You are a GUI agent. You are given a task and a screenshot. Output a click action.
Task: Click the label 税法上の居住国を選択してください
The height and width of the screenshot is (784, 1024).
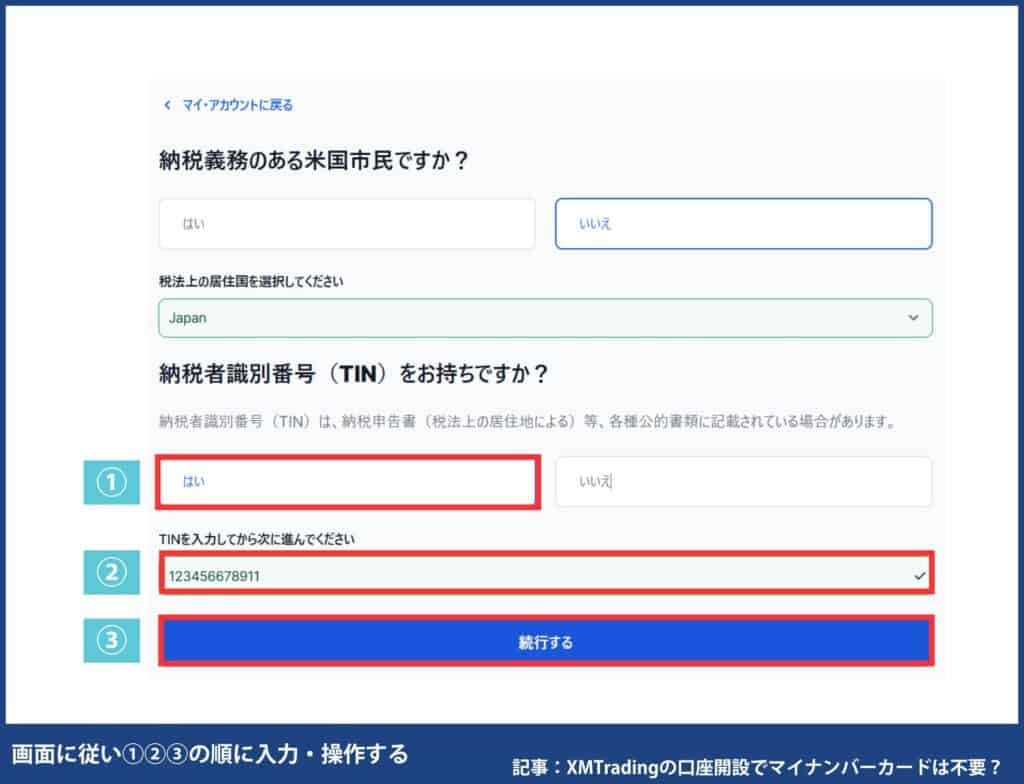click(x=251, y=282)
